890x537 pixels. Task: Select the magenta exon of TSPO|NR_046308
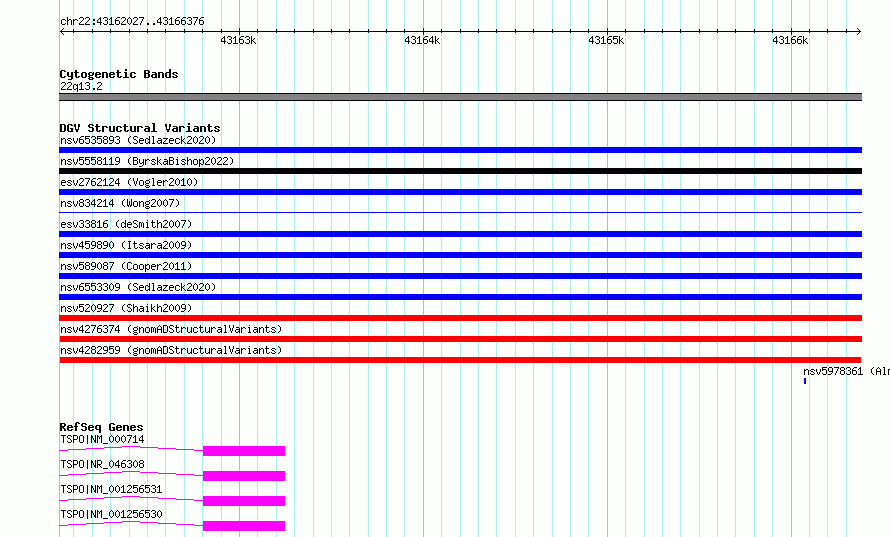click(x=244, y=476)
